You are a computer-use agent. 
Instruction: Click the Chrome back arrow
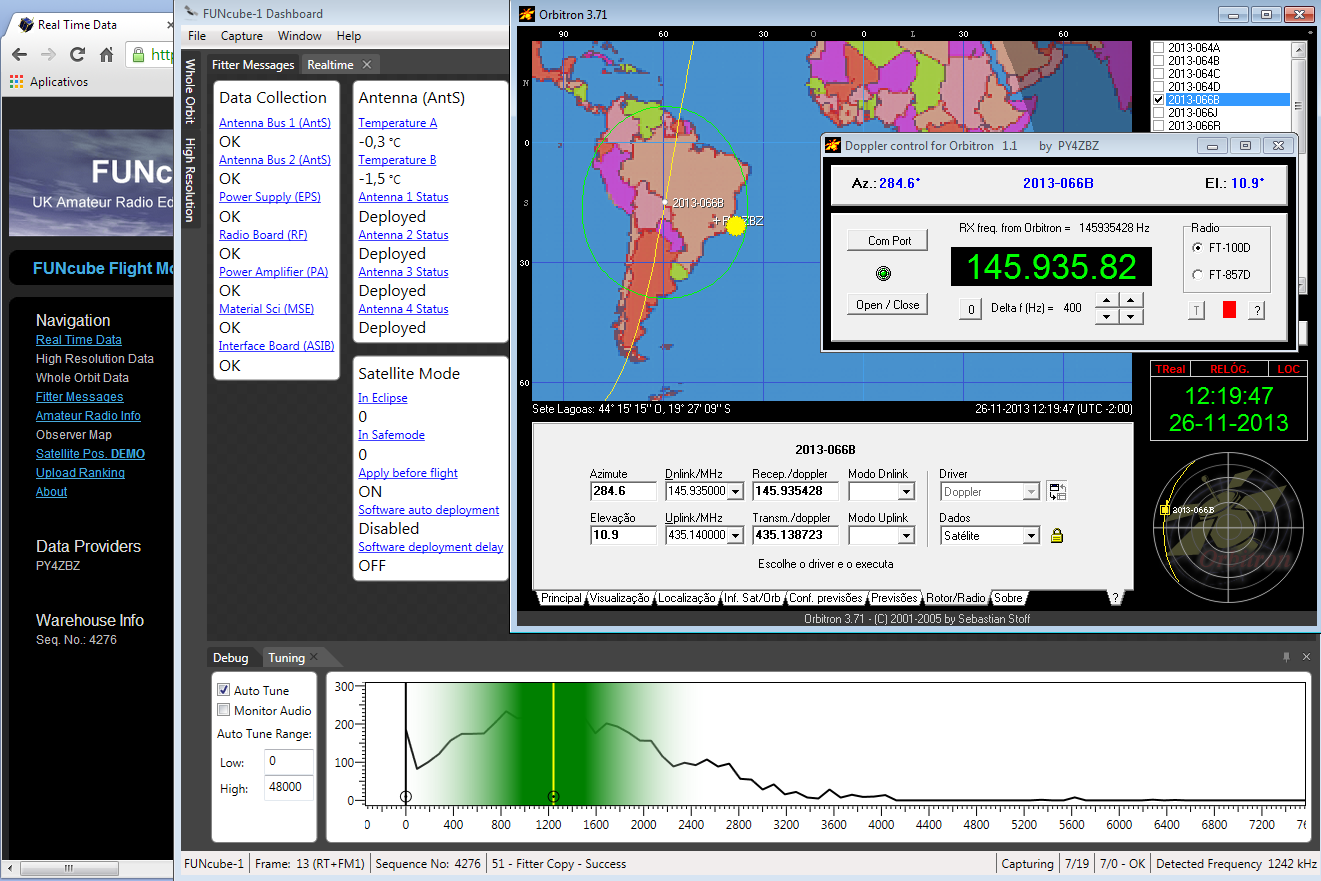[x=19, y=54]
